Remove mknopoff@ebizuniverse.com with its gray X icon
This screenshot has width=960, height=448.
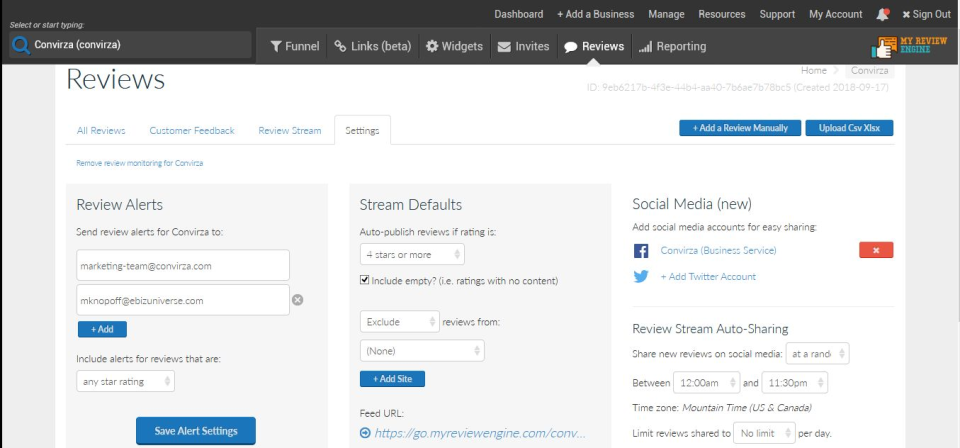298,300
